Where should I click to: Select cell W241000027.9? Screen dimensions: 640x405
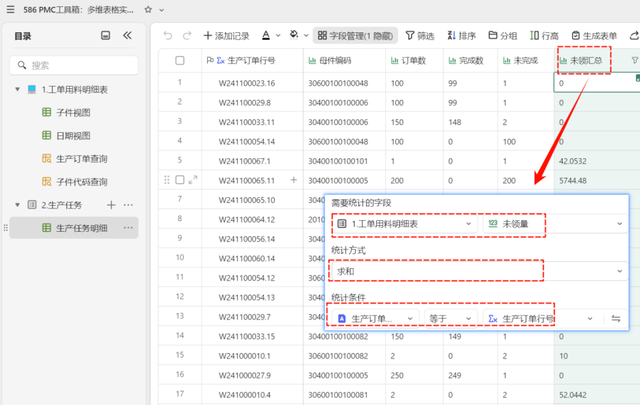252,375
